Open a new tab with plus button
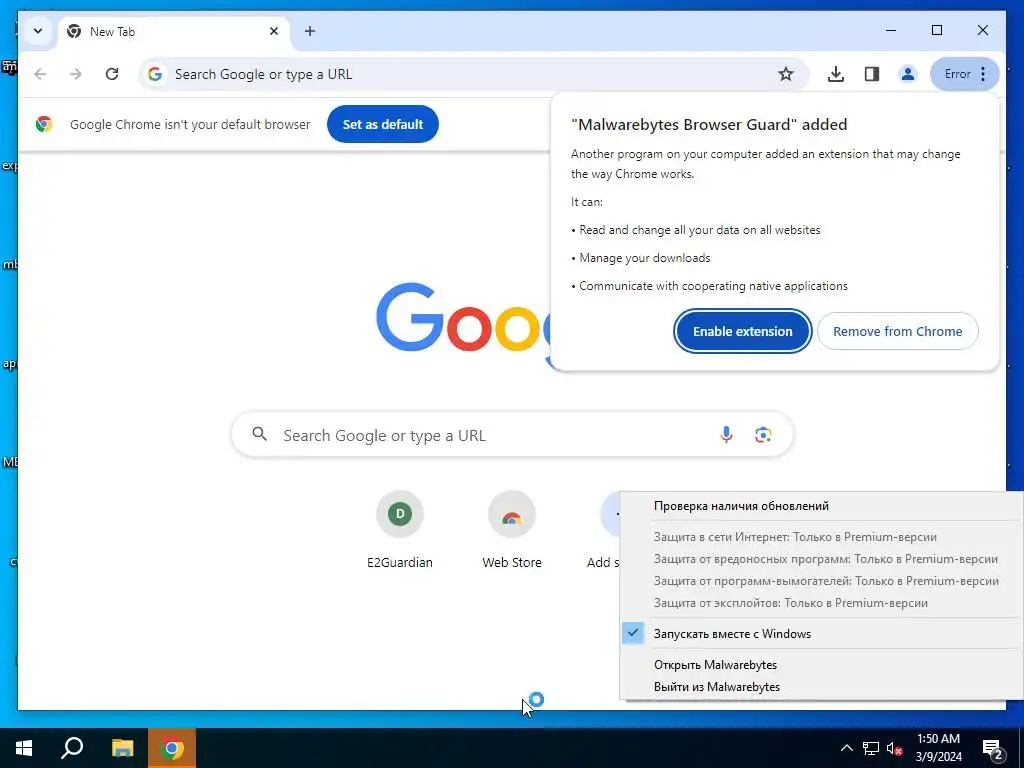 point(310,31)
